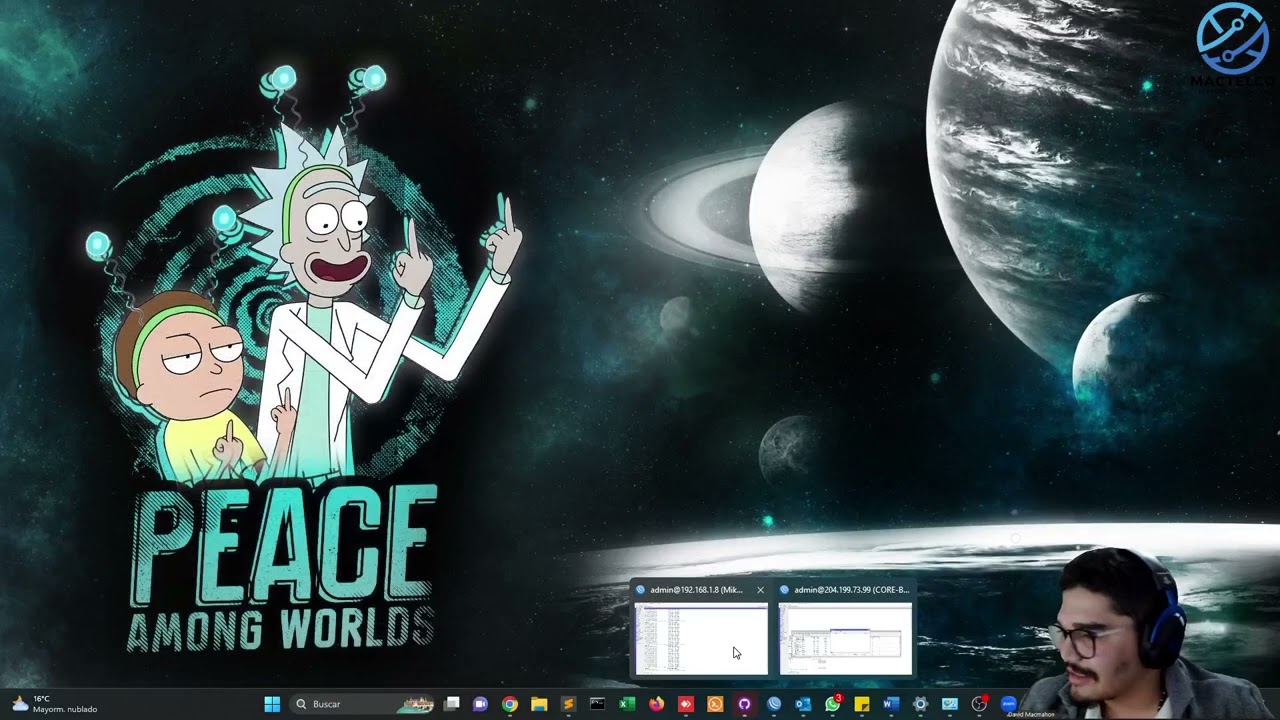Open Outlook from the taskbar
Screen dimensions: 1280x720
[803, 704]
